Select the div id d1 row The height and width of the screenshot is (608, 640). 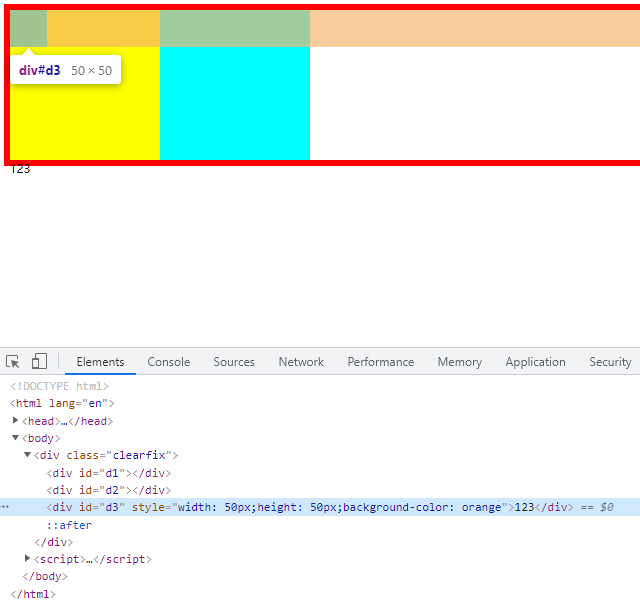pyautogui.click(x=109, y=473)
